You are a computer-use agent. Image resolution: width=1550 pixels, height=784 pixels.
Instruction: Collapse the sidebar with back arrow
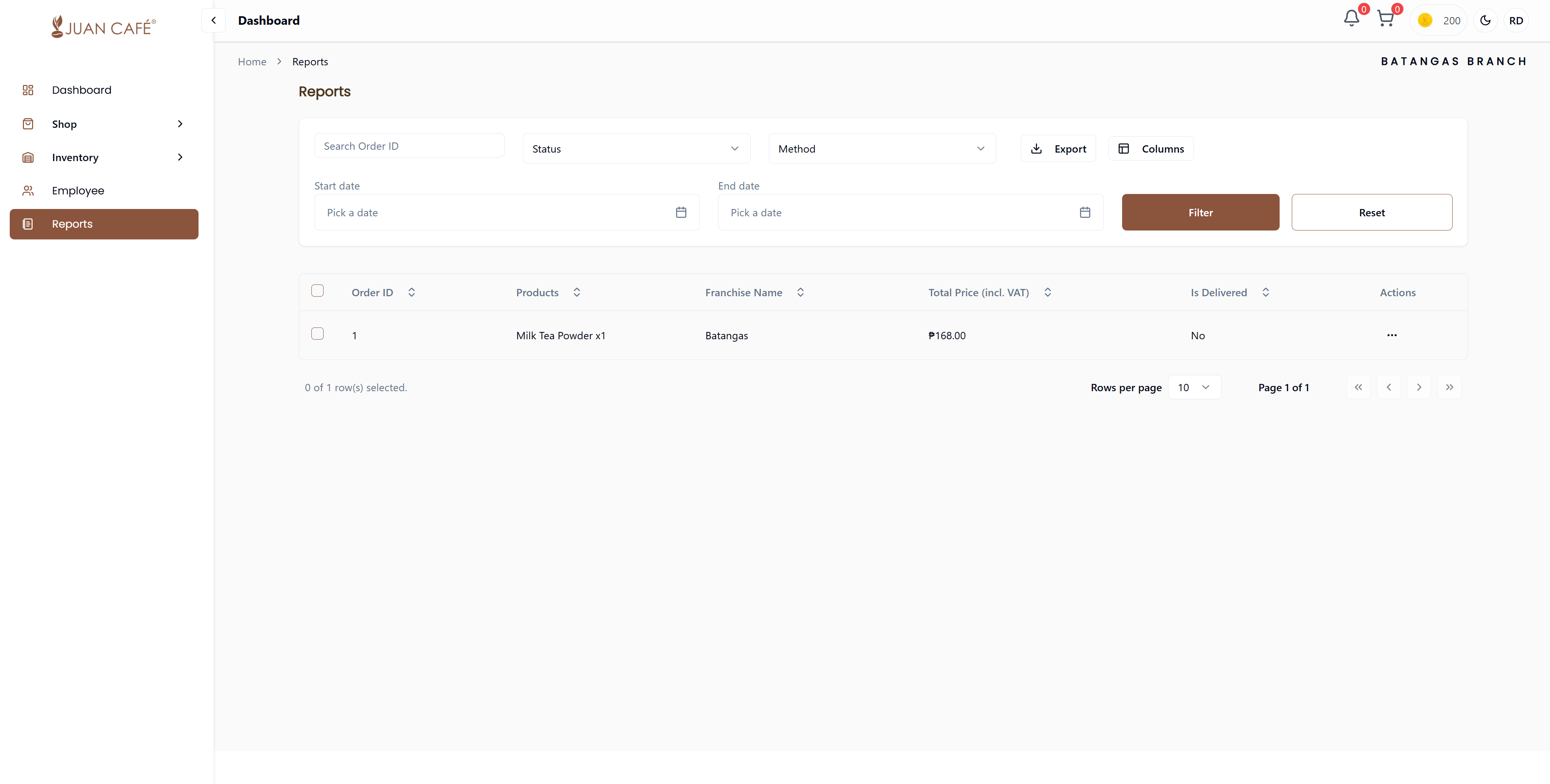click(x=214, y=20)
